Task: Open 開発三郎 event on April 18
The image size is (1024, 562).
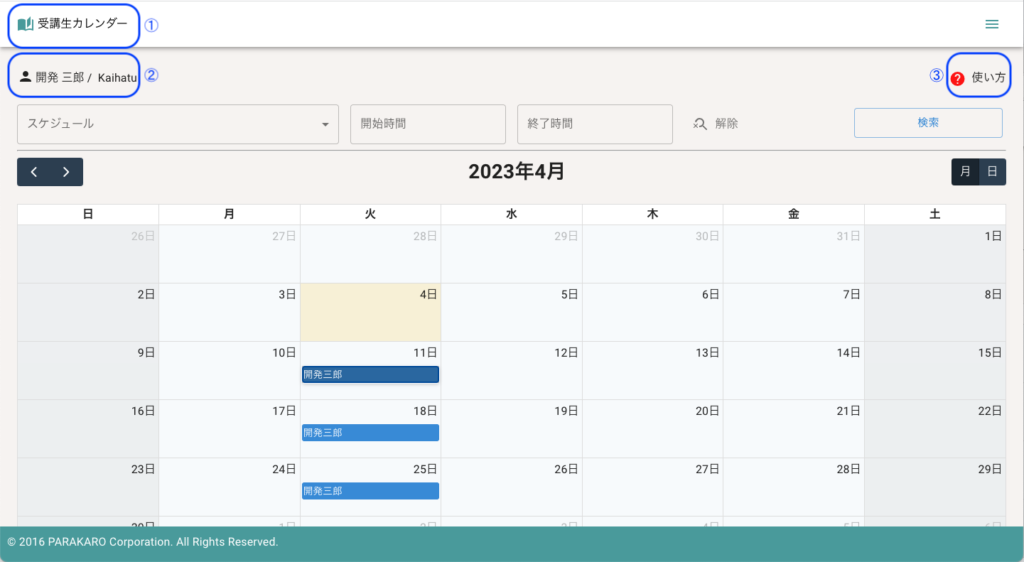Action: [x=370, y=433]
